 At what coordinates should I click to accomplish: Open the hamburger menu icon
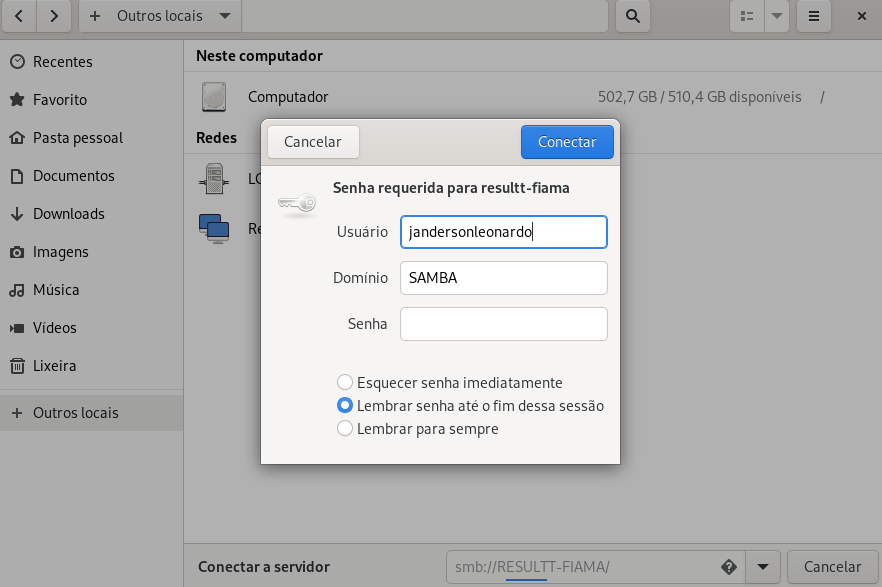pyautogui.click(x=814, y=16)
